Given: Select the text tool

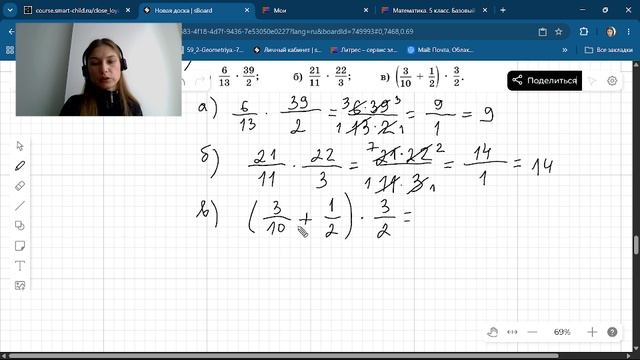Looking at the screenshot, I should pos(20,266).
